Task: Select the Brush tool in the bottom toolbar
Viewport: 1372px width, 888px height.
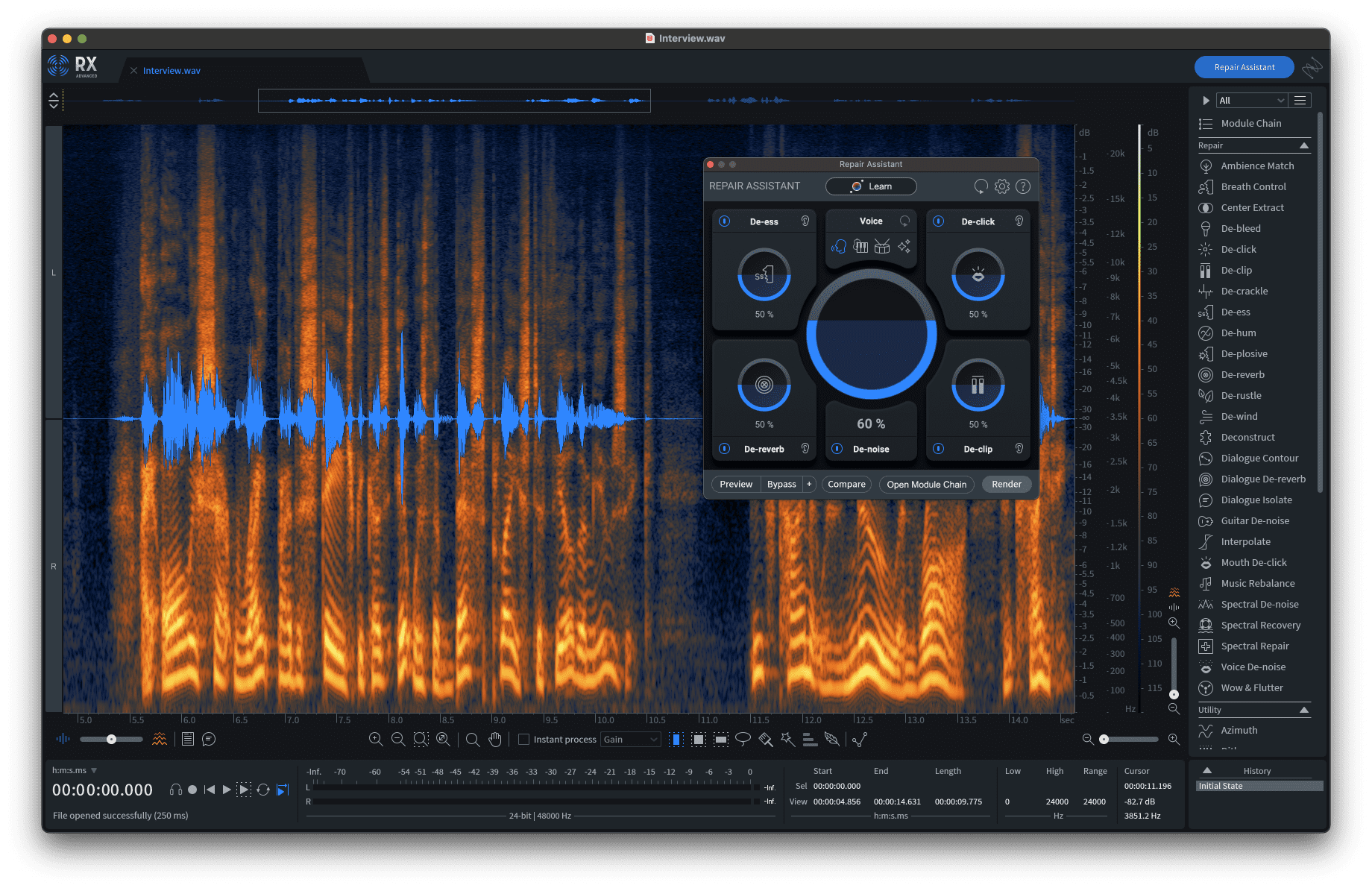Action: tap(765, 739)
